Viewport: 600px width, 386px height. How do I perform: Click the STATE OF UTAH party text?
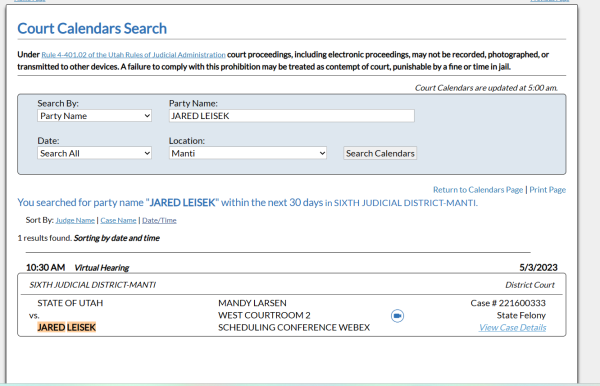tap(70, 303)
